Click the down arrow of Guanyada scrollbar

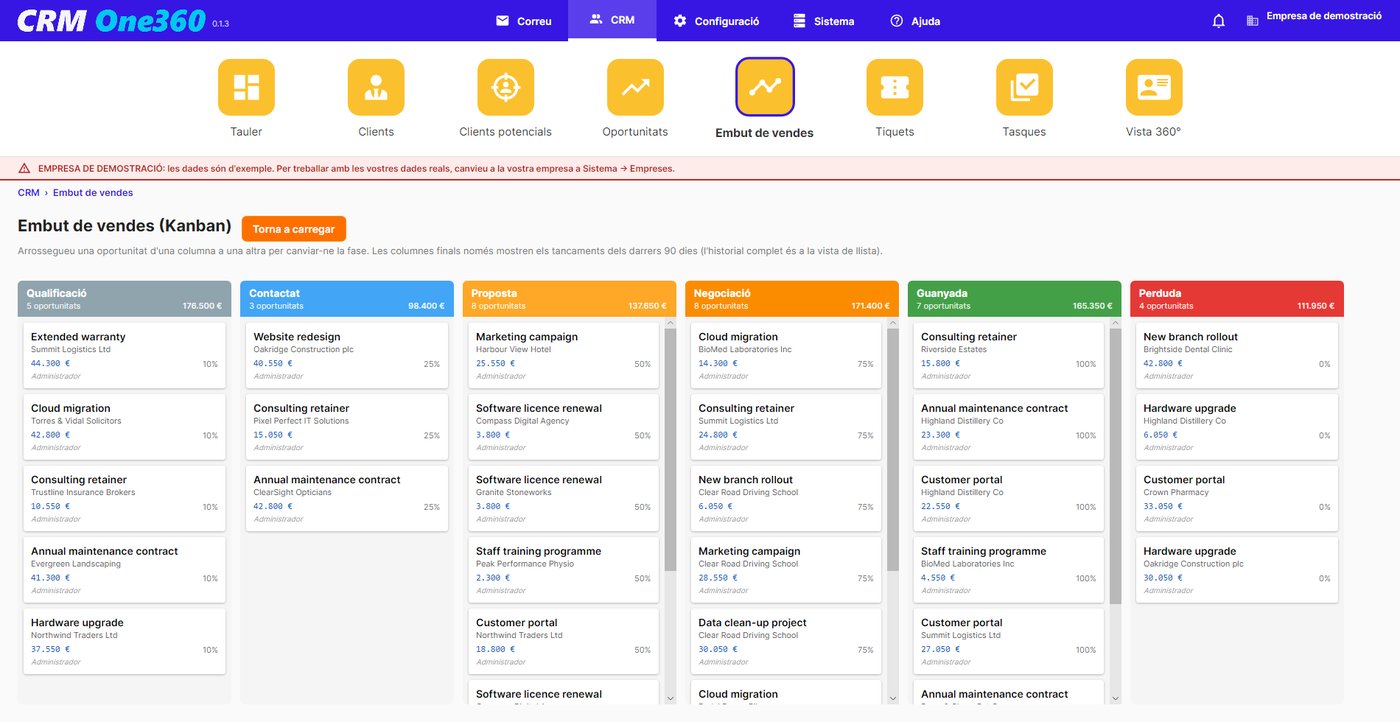[x=1115, y=698]
